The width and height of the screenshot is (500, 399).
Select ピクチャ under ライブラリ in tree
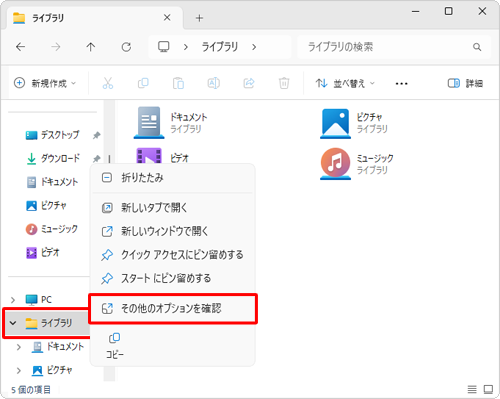click(52, 370)
